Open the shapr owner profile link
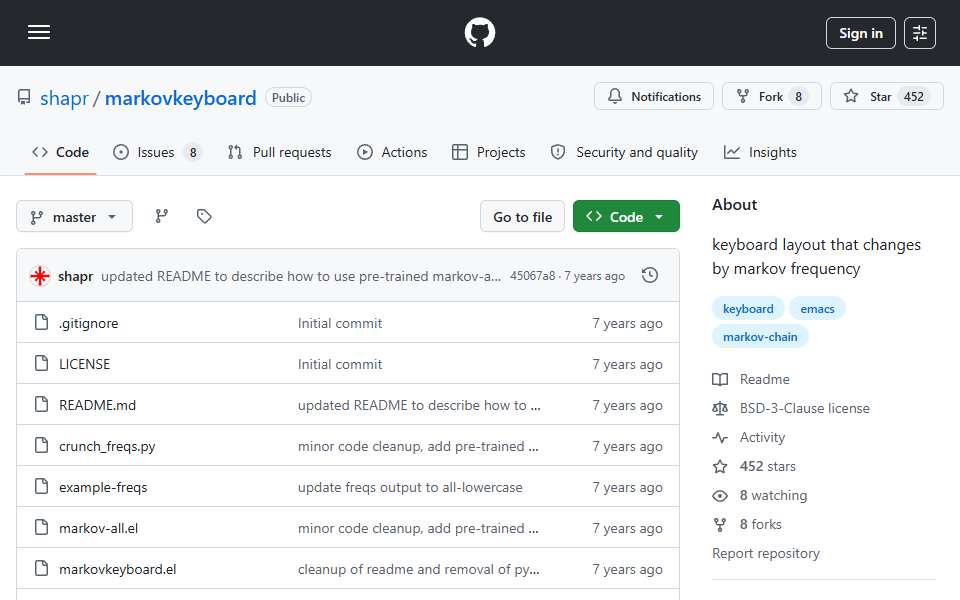This screenshot has width=960, height=600. [x=64, y=98]
